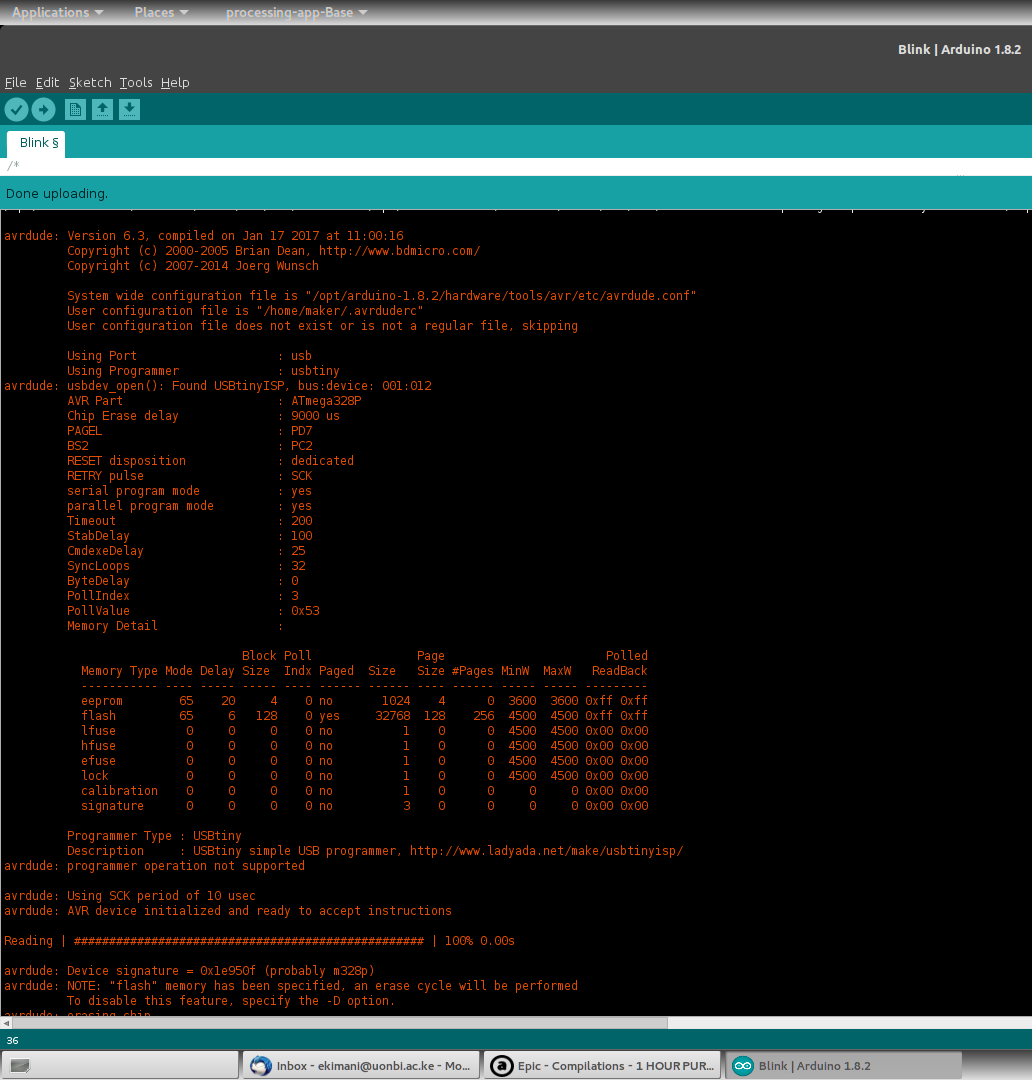This screenshot has width=1032, height=1080.
Task: Click the 'AVR device initialized' console line
Action: point(228,911)
